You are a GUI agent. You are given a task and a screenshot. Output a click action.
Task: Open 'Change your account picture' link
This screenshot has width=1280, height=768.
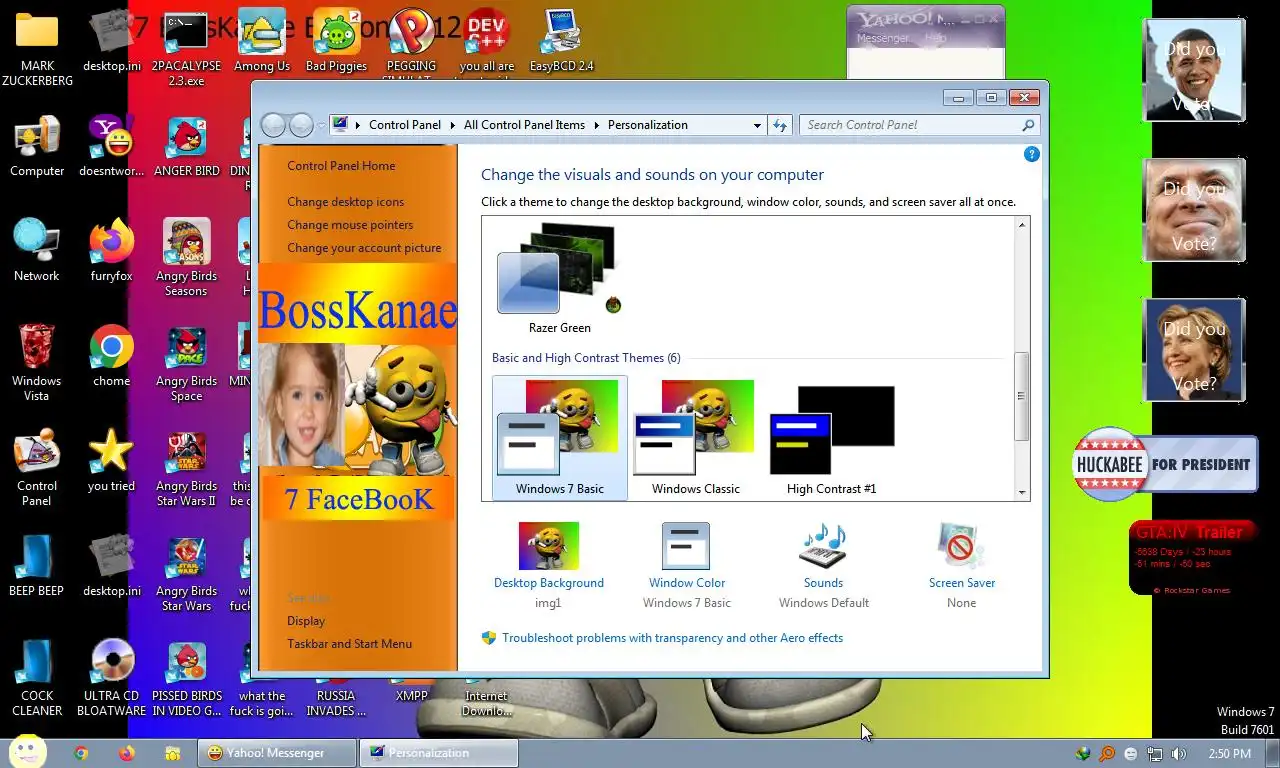point(364,248)
